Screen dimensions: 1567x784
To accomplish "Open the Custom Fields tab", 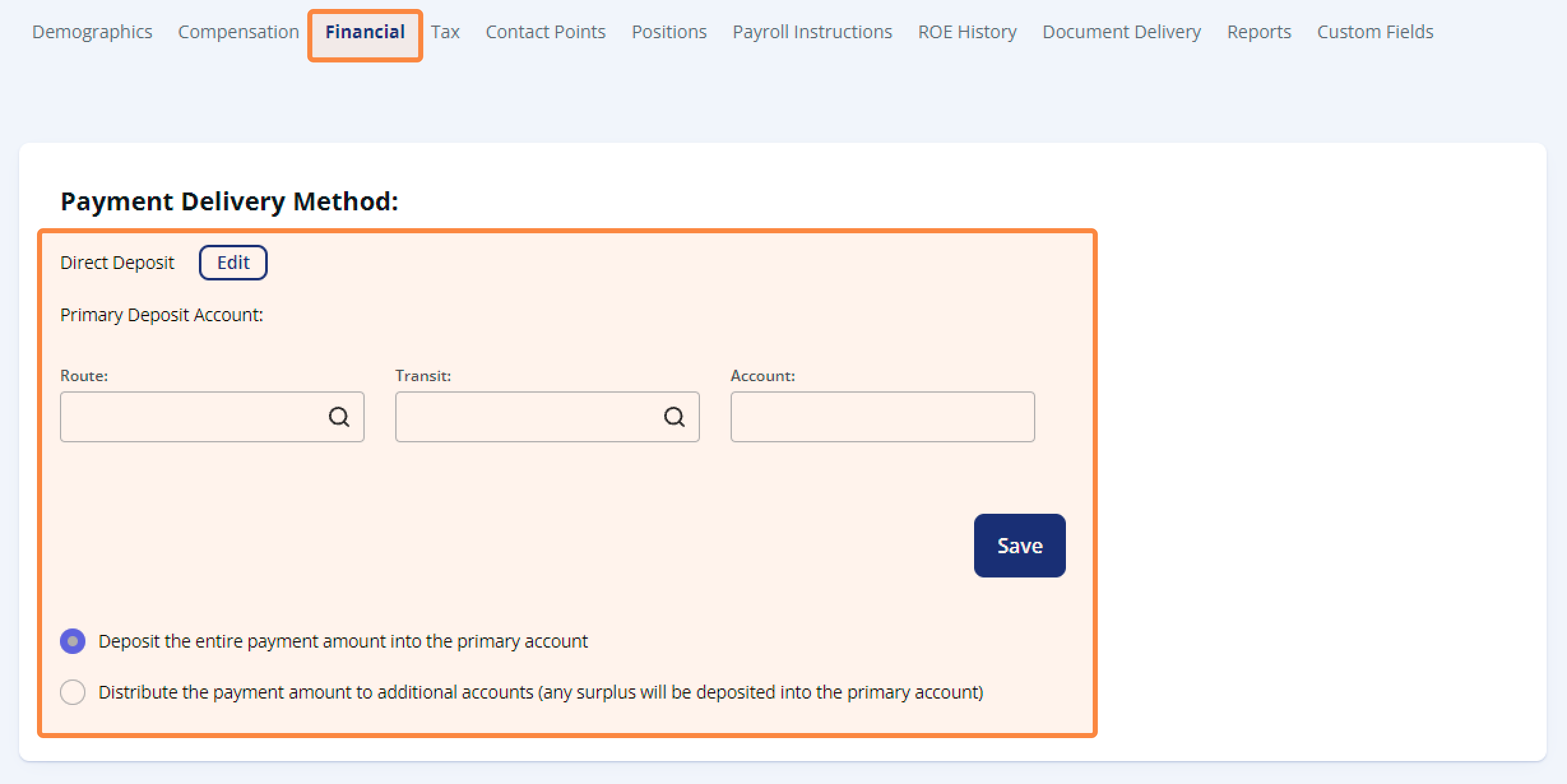I will pyautogui.click(x=1375, y=32).
